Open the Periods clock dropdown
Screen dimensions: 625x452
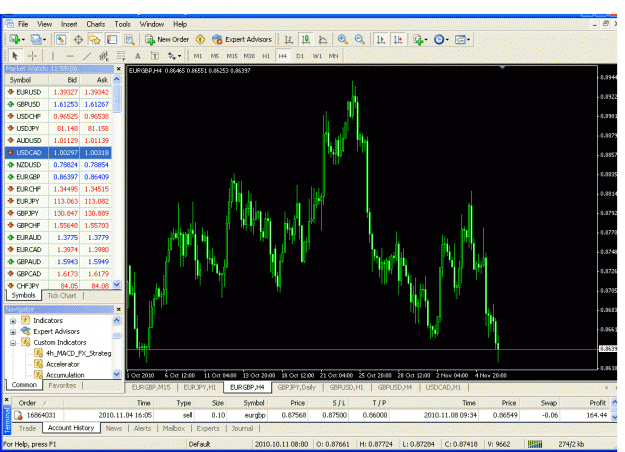(441, 39)
